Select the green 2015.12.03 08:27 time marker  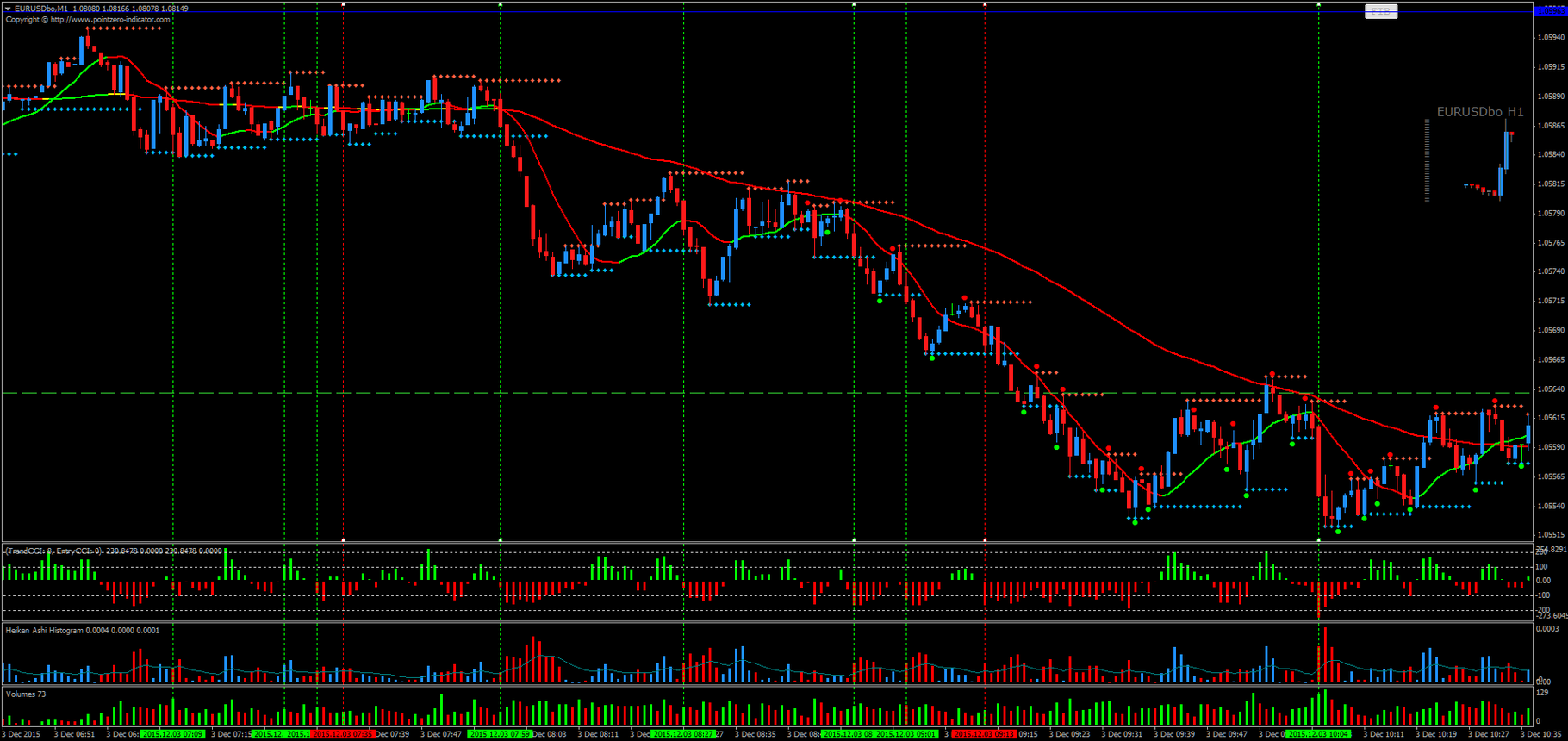pyautogui.click(x=683, y=734)
